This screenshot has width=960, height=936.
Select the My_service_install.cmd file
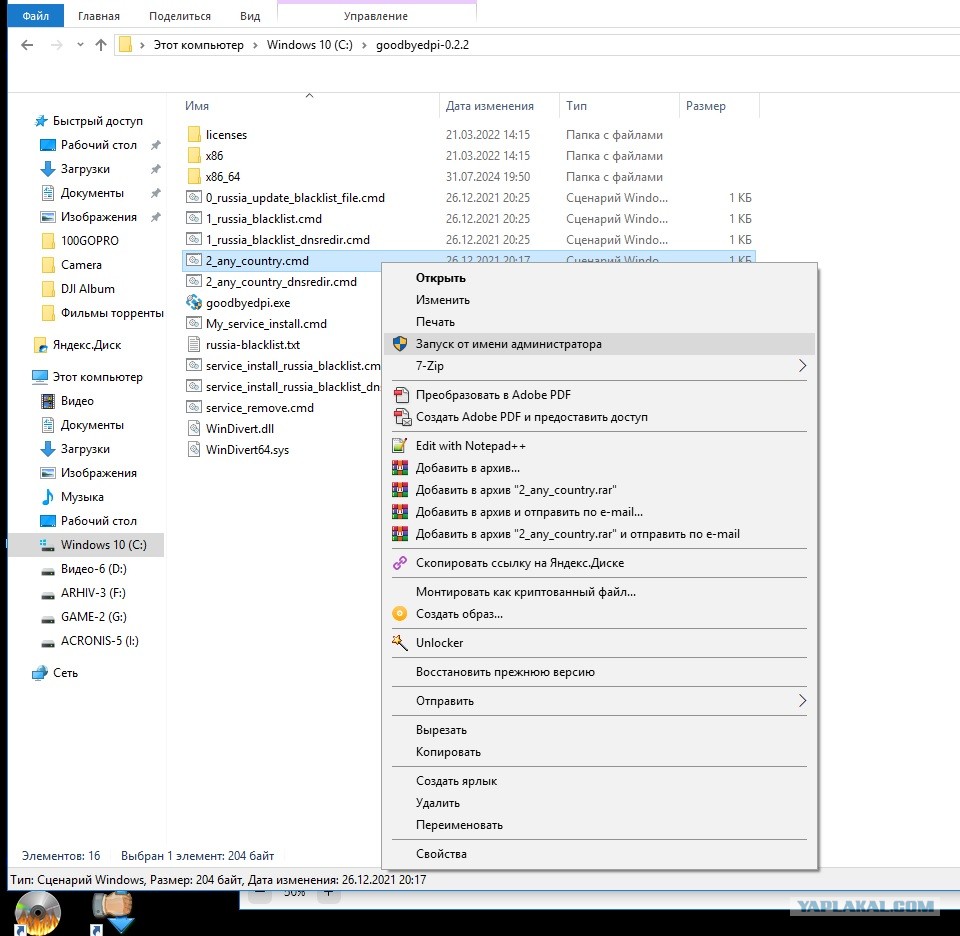pos(266,323)
